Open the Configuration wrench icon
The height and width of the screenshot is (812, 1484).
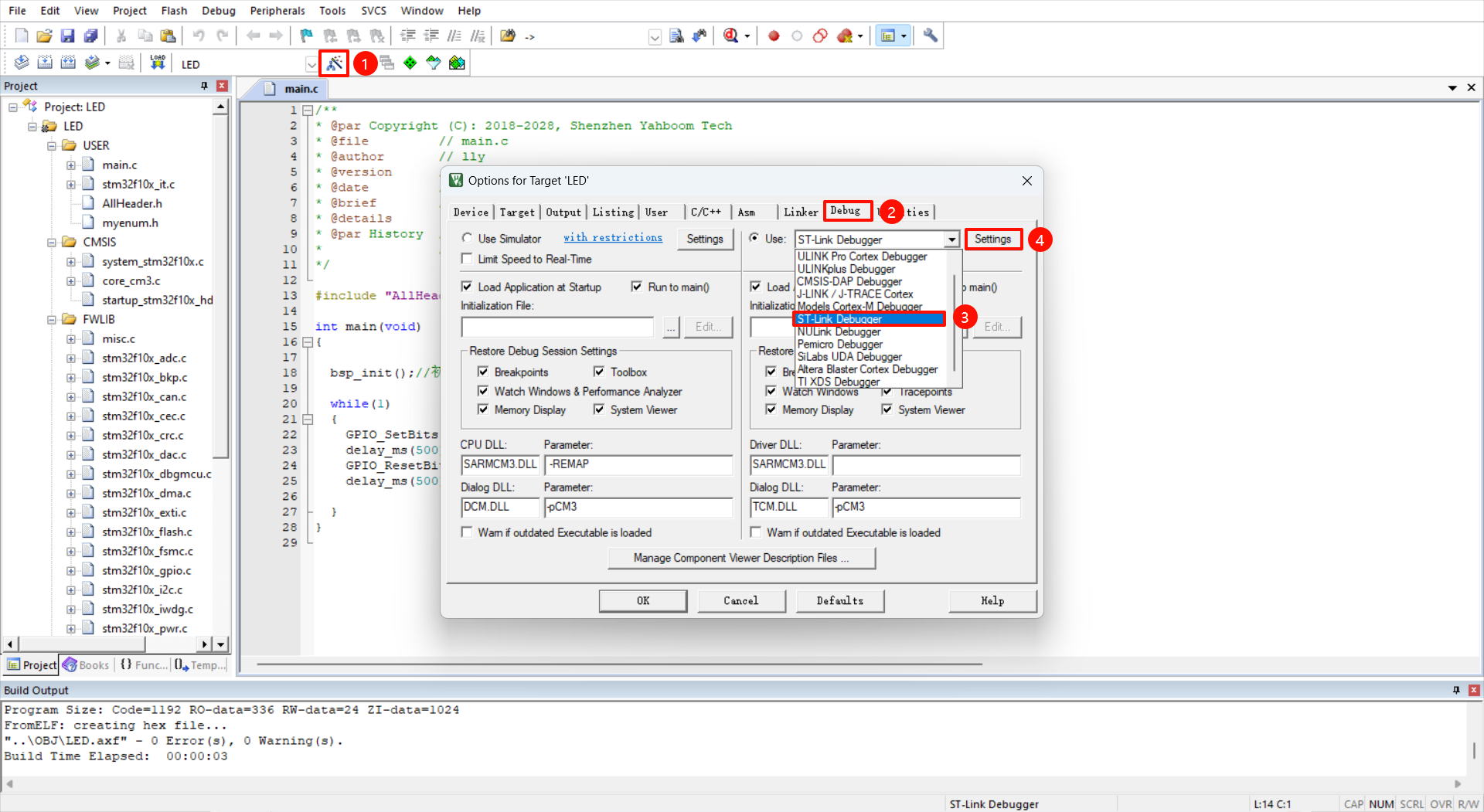pyautogui.click(x=931, y=36)
